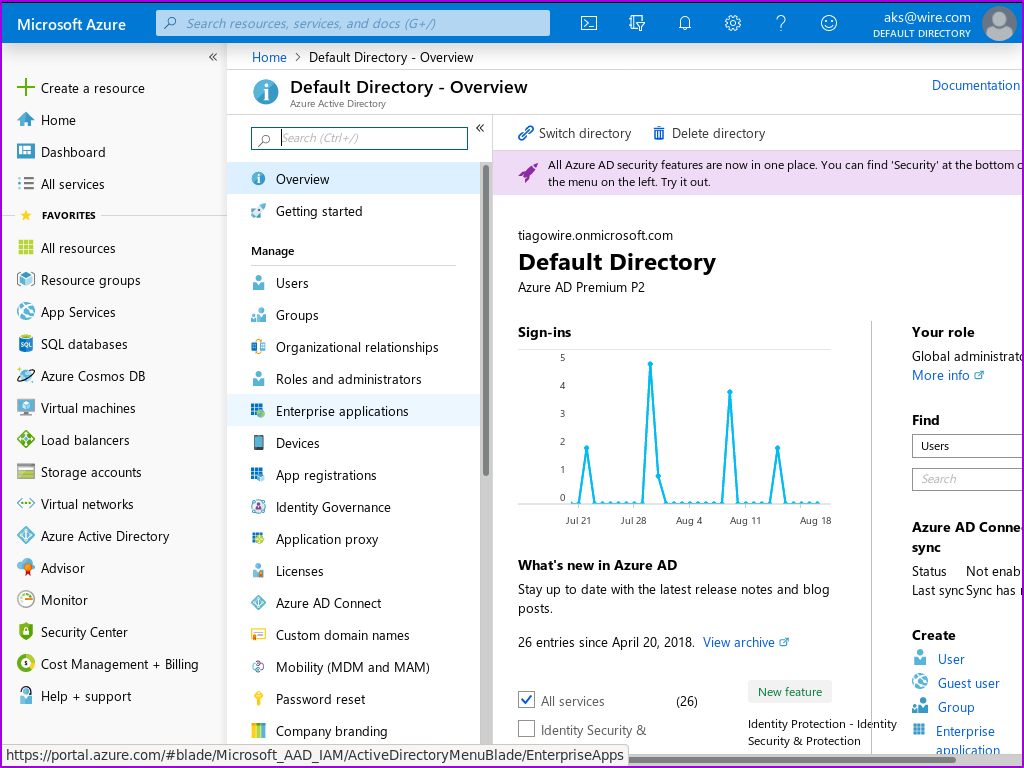The image size is (1024, 768).
Task: Open App registrations menu item
Action: tap(353, 475)
